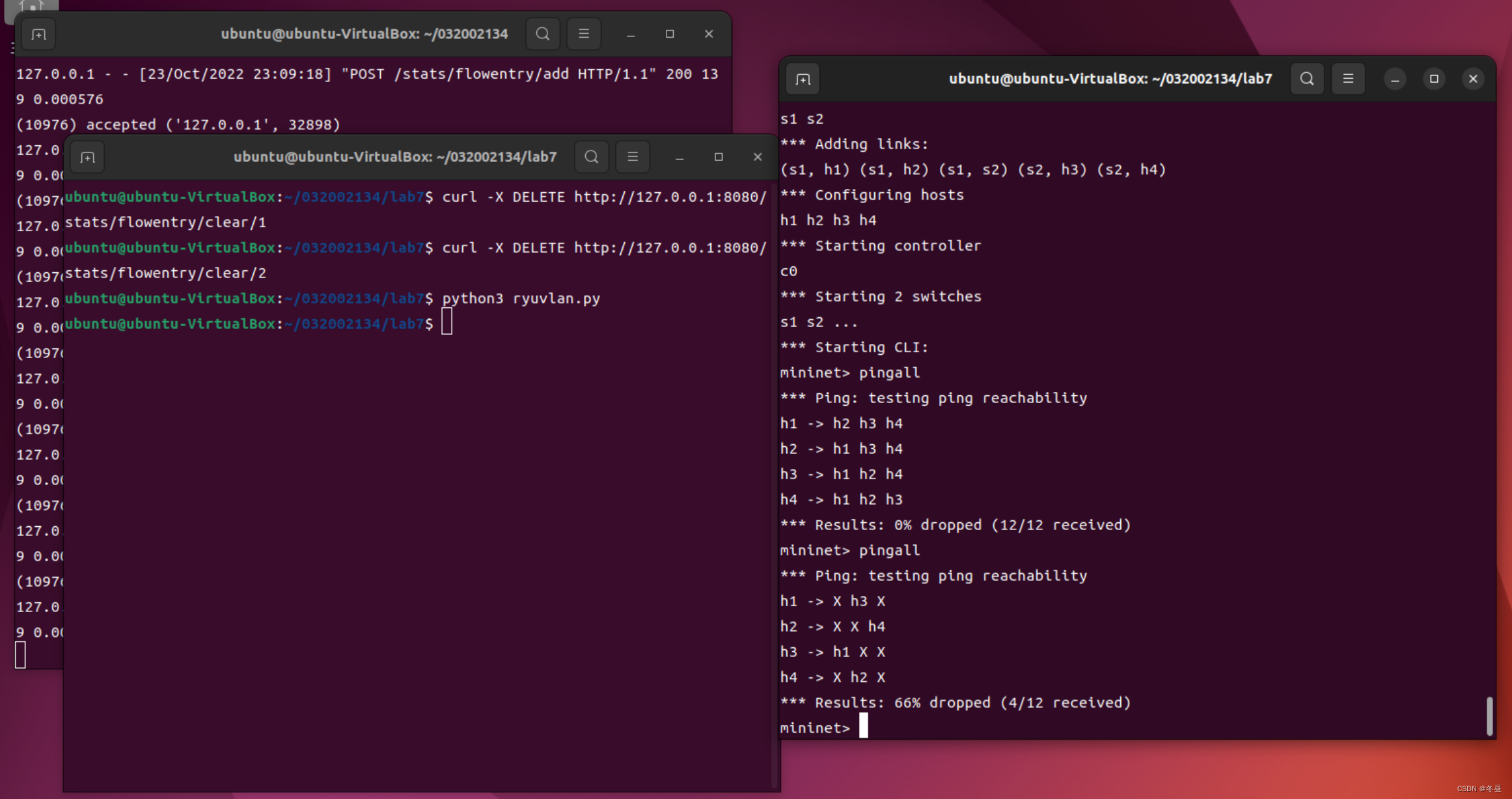This screenshot has width=1512, height=799.
Task: Click the '*** Starting 2 switches' line
Action: (881, 296)
